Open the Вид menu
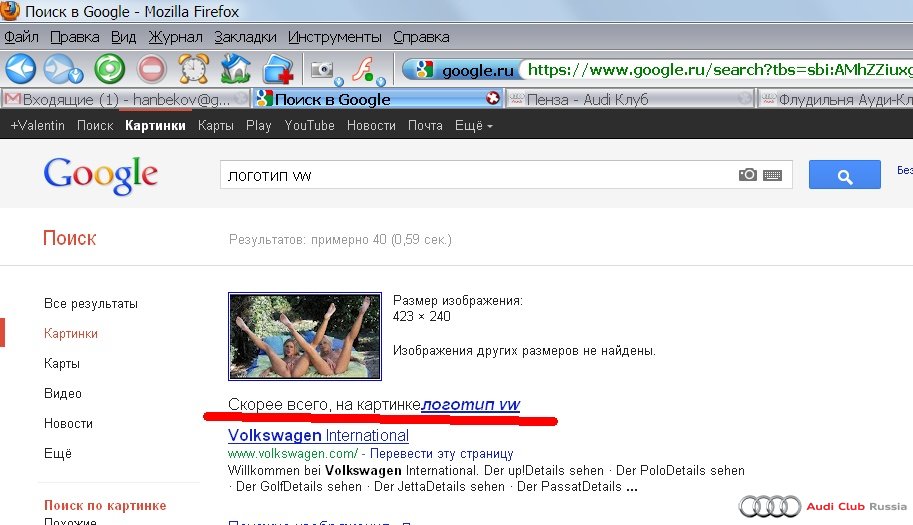This screenshot has height=525, width=913. coord(123,37)
